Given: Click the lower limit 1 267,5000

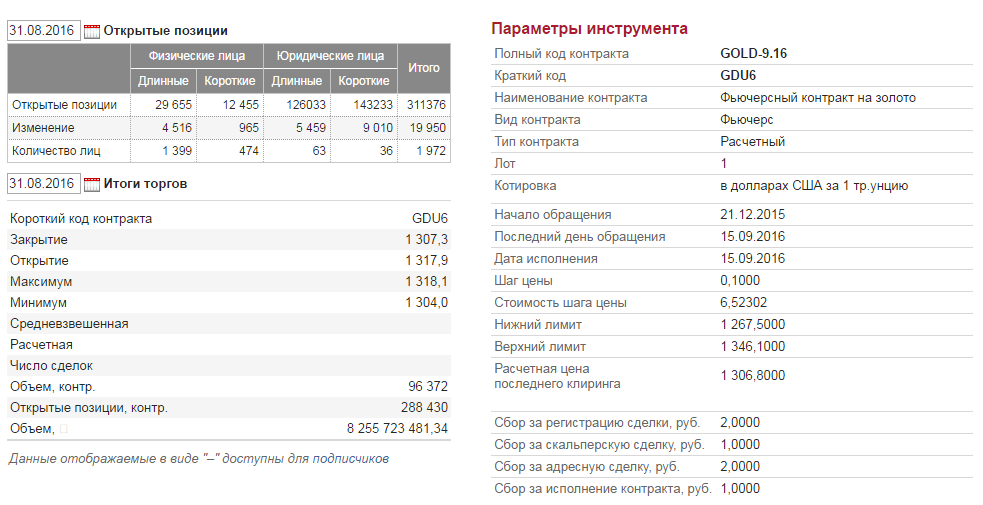Looking at the screenshot, I should (752, 325).
